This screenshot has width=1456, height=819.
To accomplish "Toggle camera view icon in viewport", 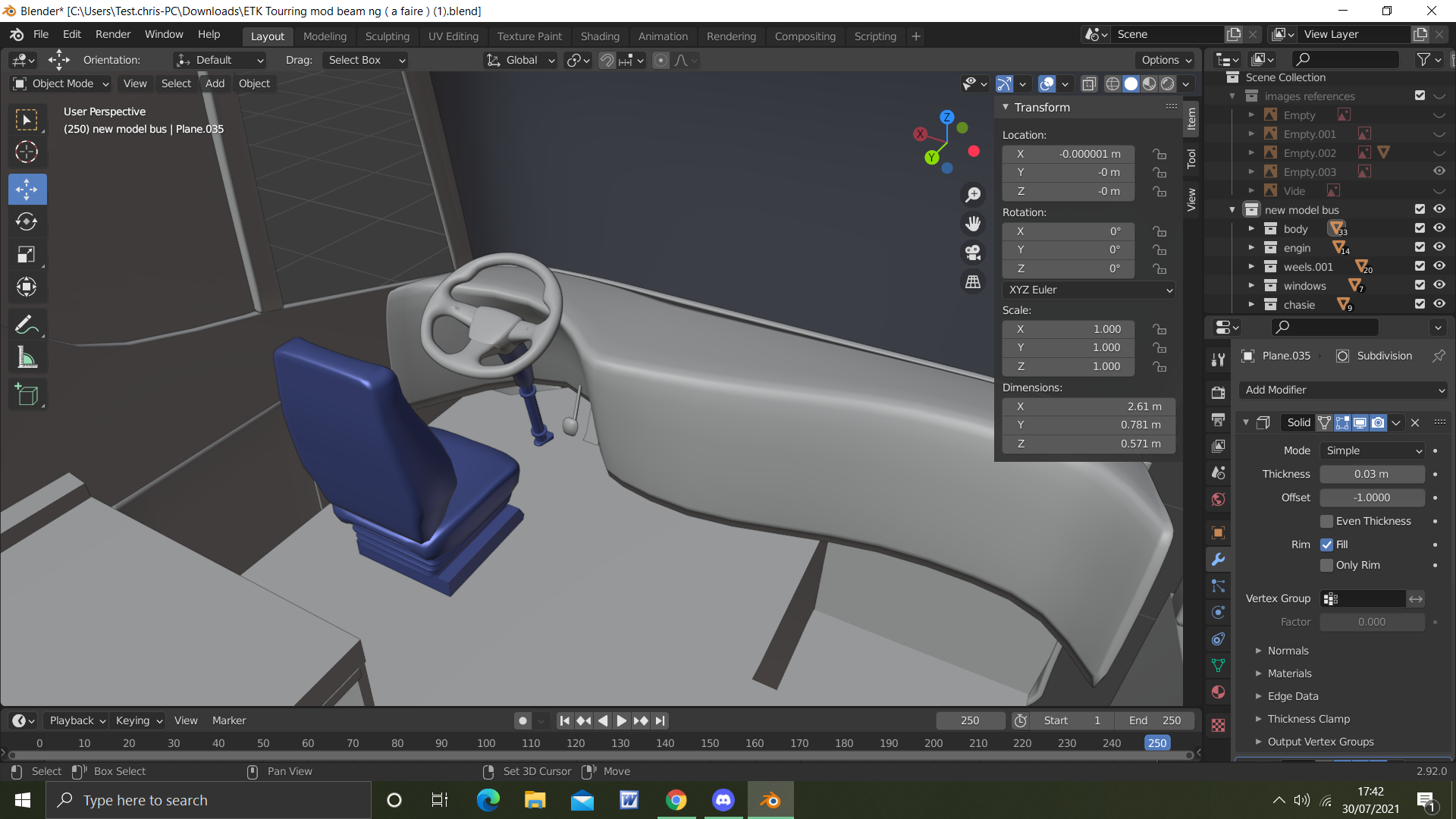I will (973, 253).
